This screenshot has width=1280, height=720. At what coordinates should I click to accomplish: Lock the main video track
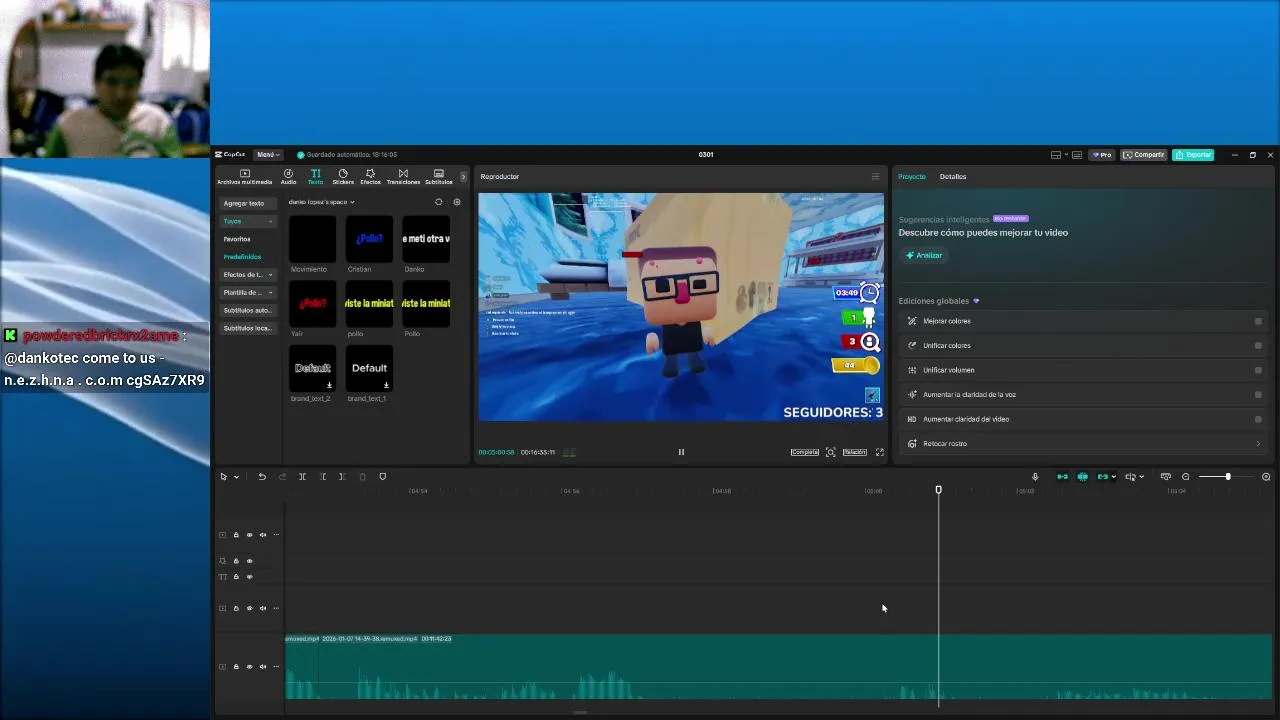[x=236, y=667]
